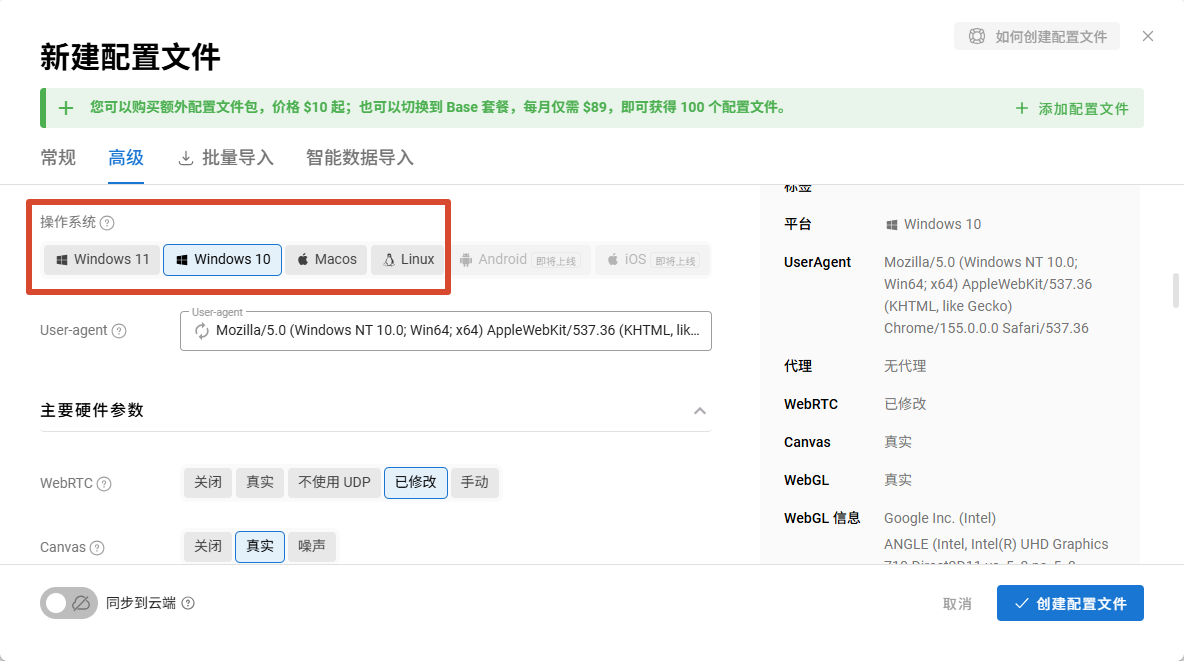Viewport: 1184px width, 661px height.
Task: Click the Google Inc. (Intel) WebGL info text
Action: click(x=939, y=518)
